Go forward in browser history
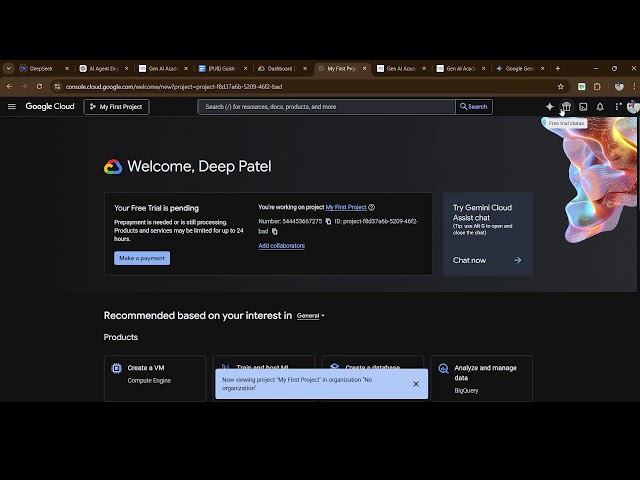640x480 pixels. click(x=24, y=87)
